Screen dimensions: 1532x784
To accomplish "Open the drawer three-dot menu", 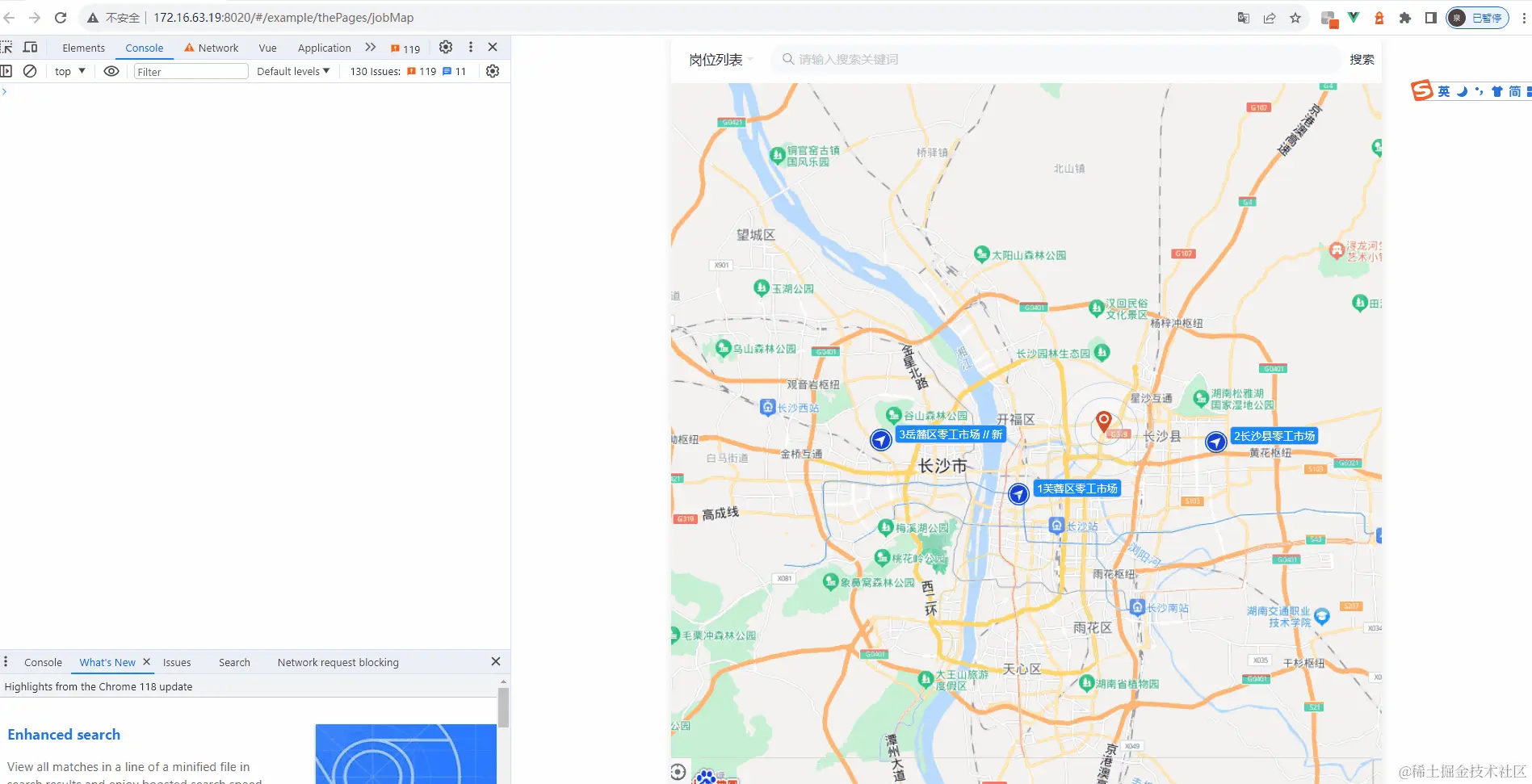I will click(x=6, y=662).
